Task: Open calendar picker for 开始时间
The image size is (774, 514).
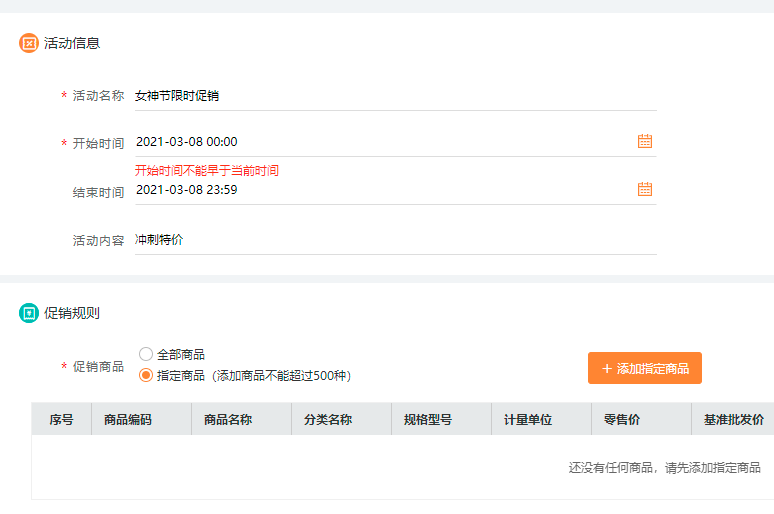Action: click(645, 141)
